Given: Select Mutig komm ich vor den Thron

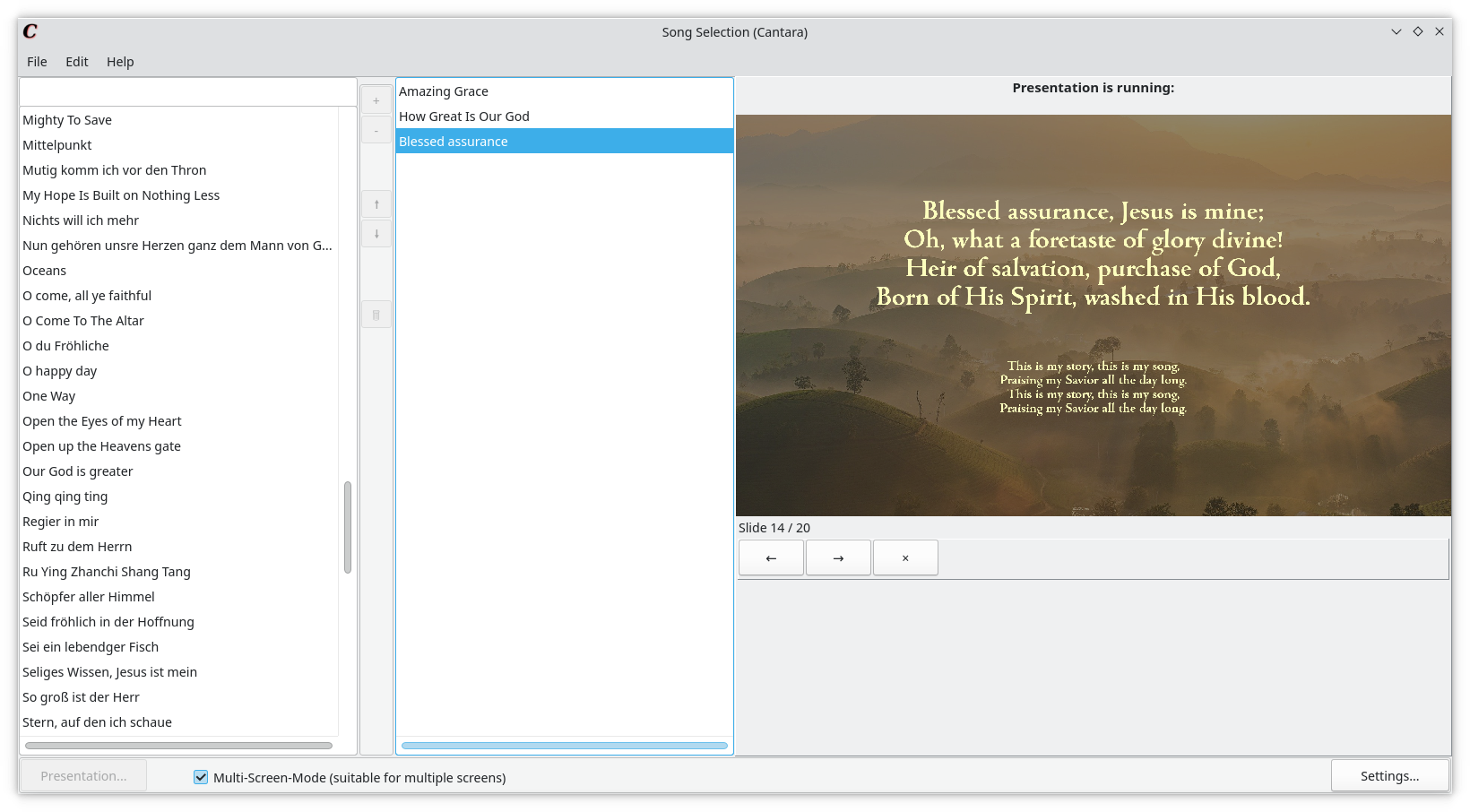Looking at the screenshot, I should (178, 170).
